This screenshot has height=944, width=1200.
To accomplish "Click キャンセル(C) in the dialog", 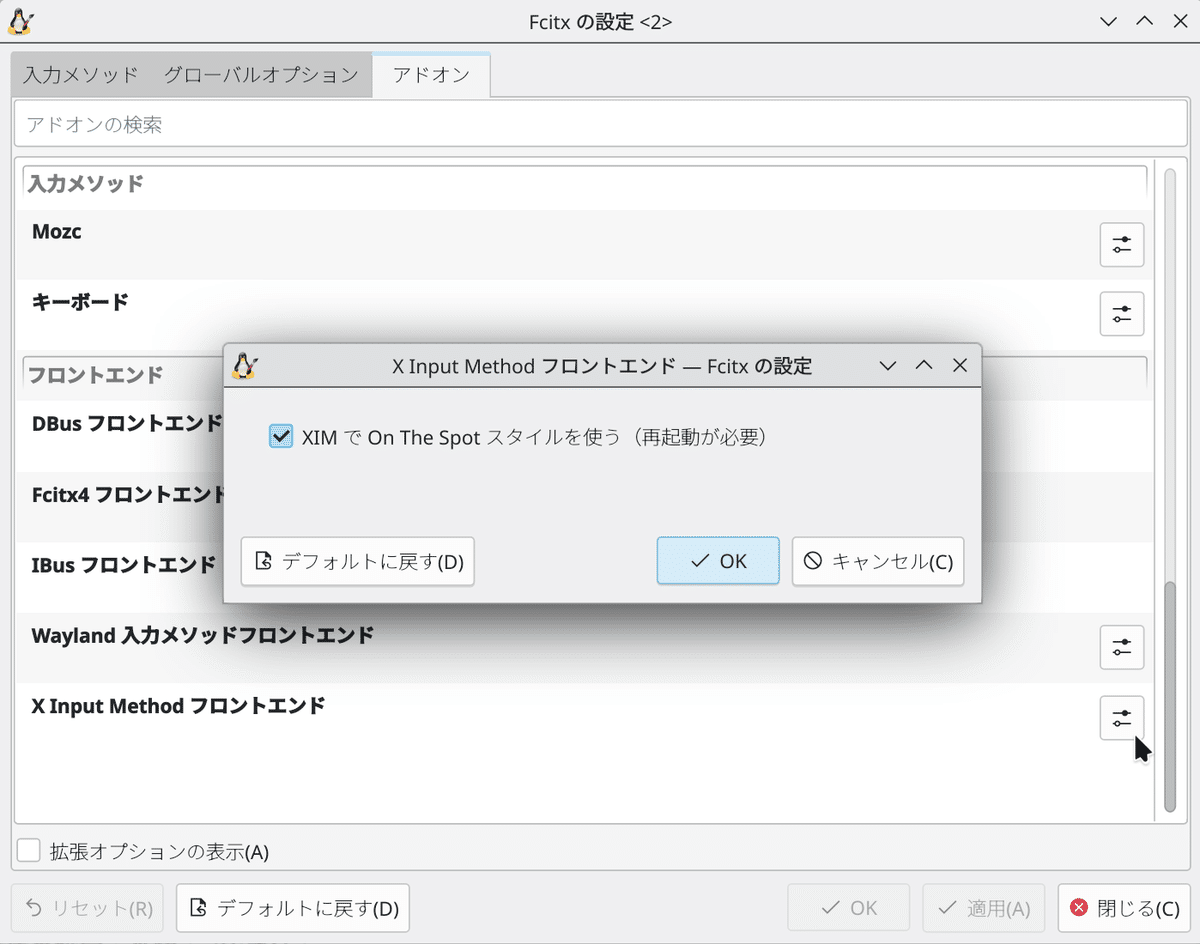I will point(878,561).
